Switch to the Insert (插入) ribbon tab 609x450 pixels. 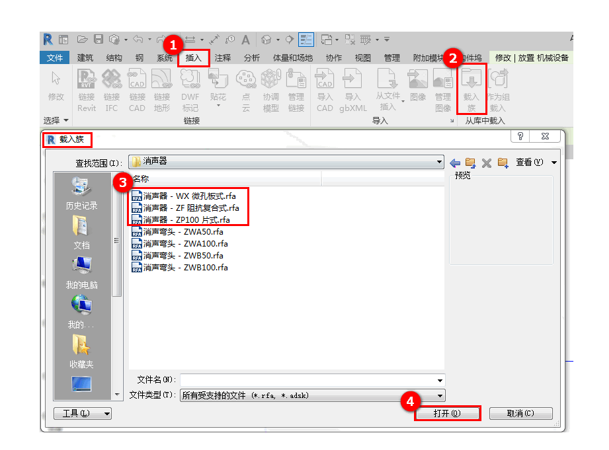pyautogui.click(x=194, y=59)
